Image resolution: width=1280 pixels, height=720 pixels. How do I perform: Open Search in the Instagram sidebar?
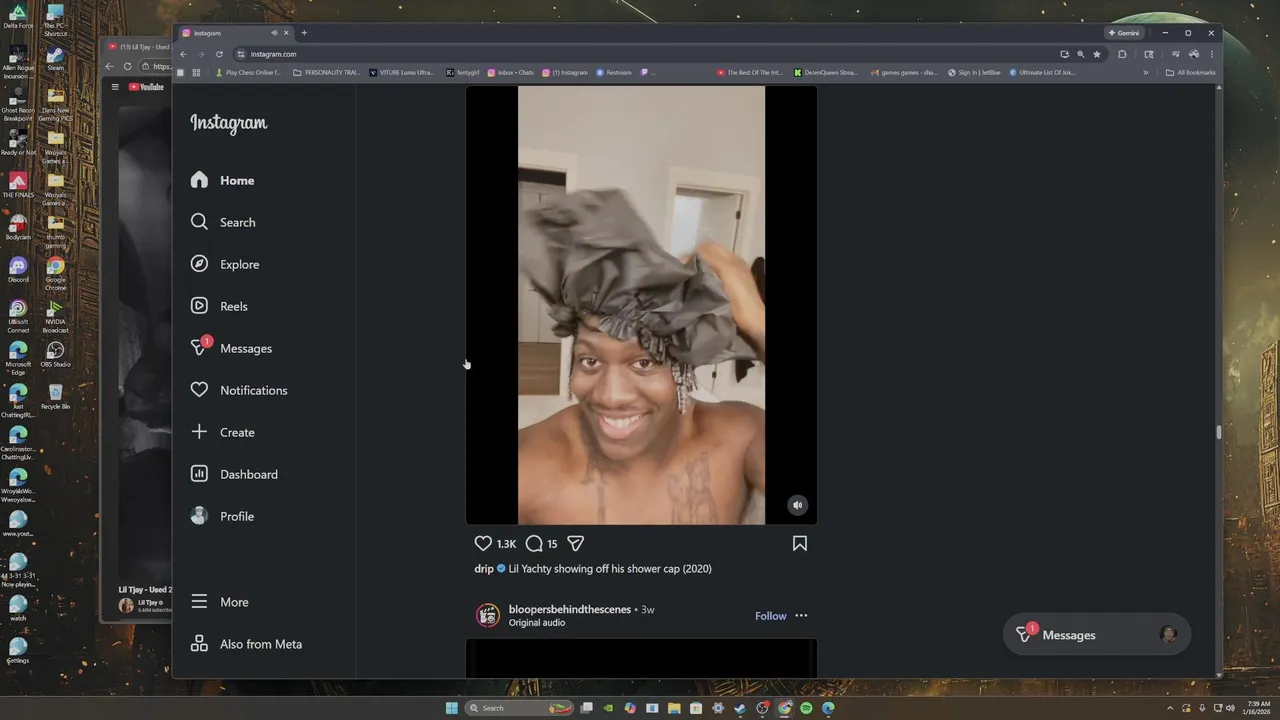coord(223,222)
